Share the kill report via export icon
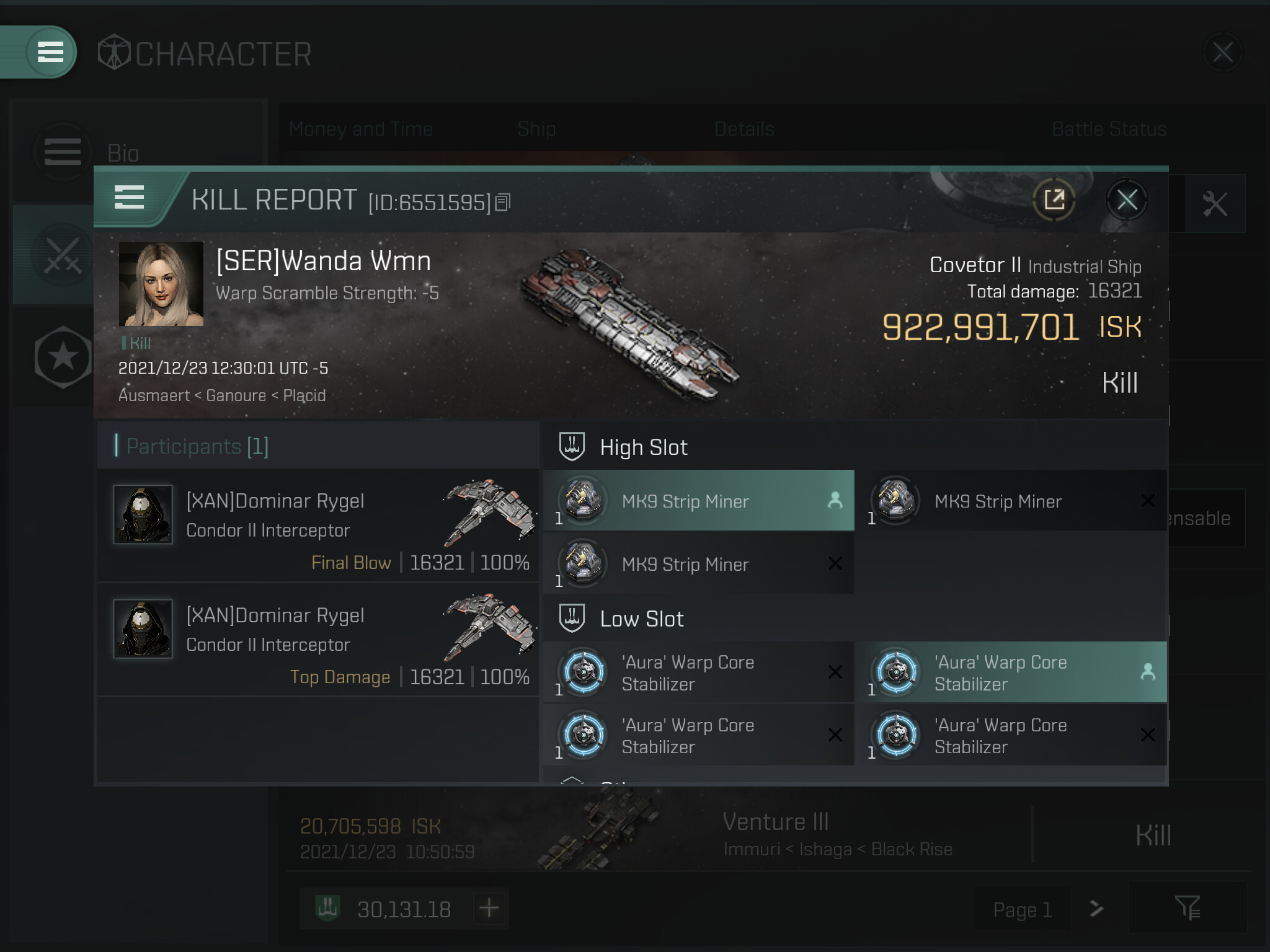Viewport: 1270px width, 952px height. point(1054,200)
